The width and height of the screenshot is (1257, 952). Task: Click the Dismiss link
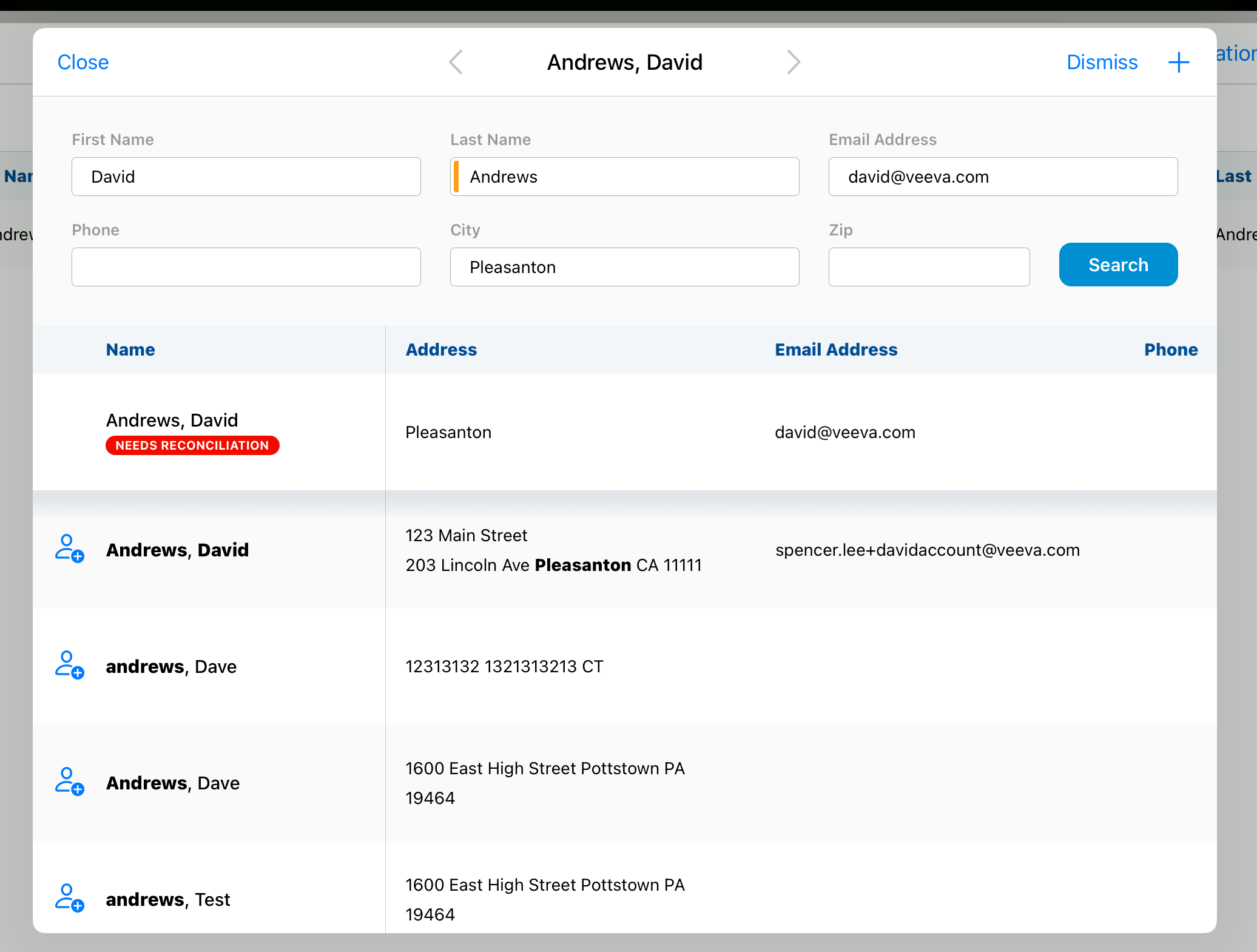point(1102,62)
